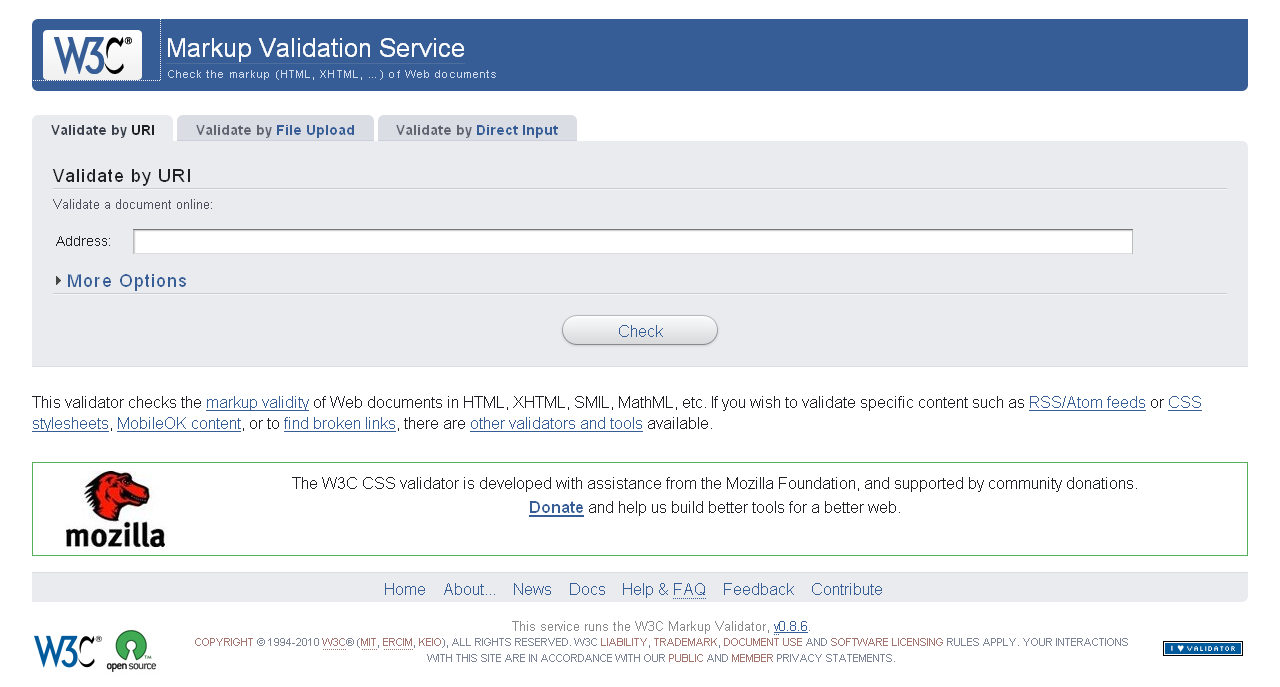Click the W3C logo in the header
Screen dimensions: 1280x687
coord(92,55)
